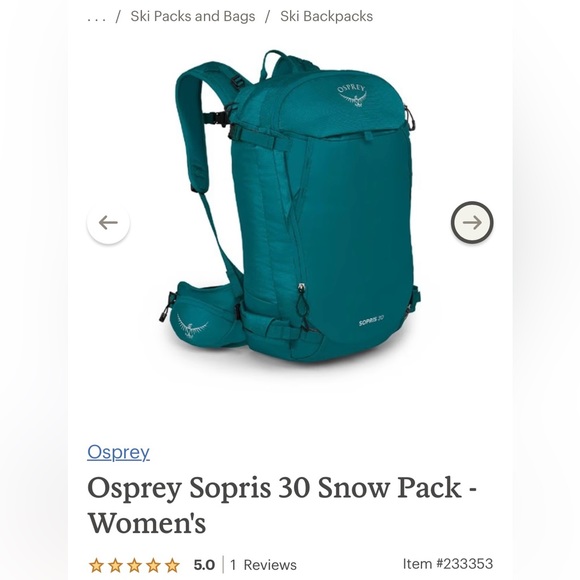Click the fifth rating star
This screenshot has width=580, height=580.
coord(172,565)
